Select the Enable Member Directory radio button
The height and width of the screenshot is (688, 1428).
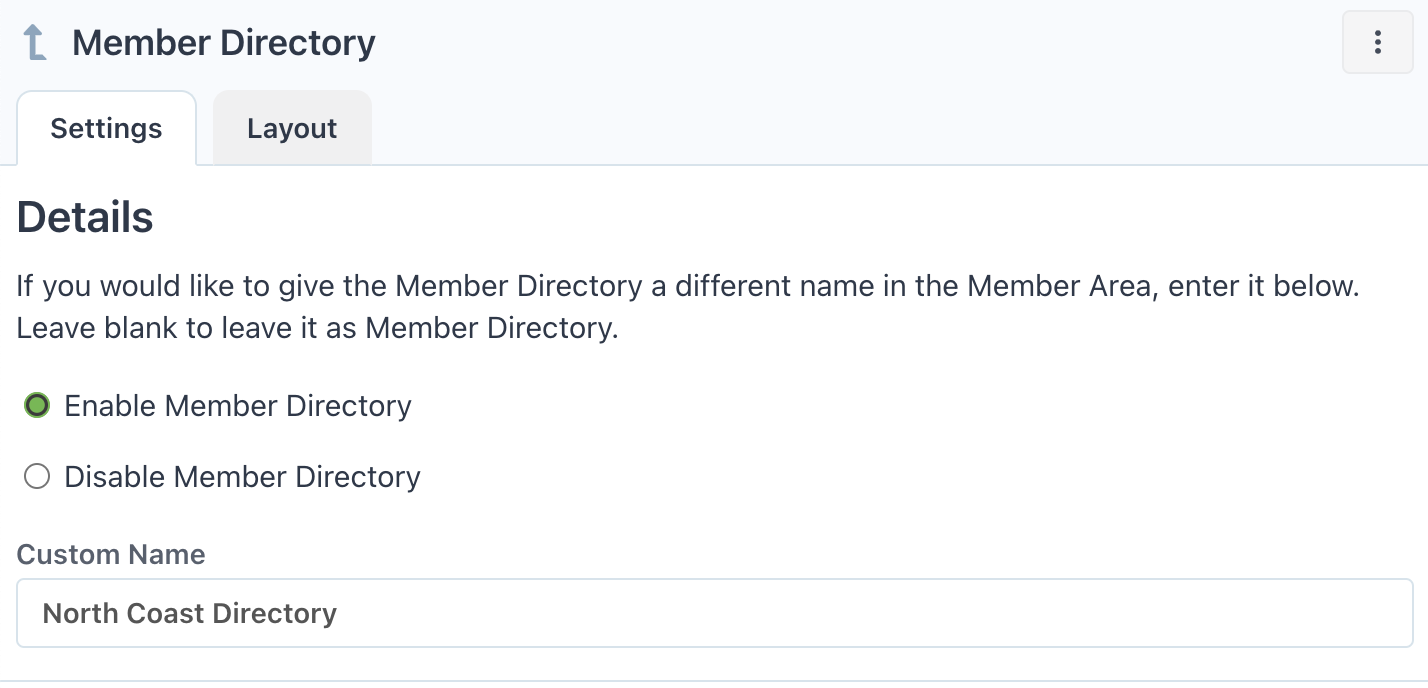click(x=37, y=406)
